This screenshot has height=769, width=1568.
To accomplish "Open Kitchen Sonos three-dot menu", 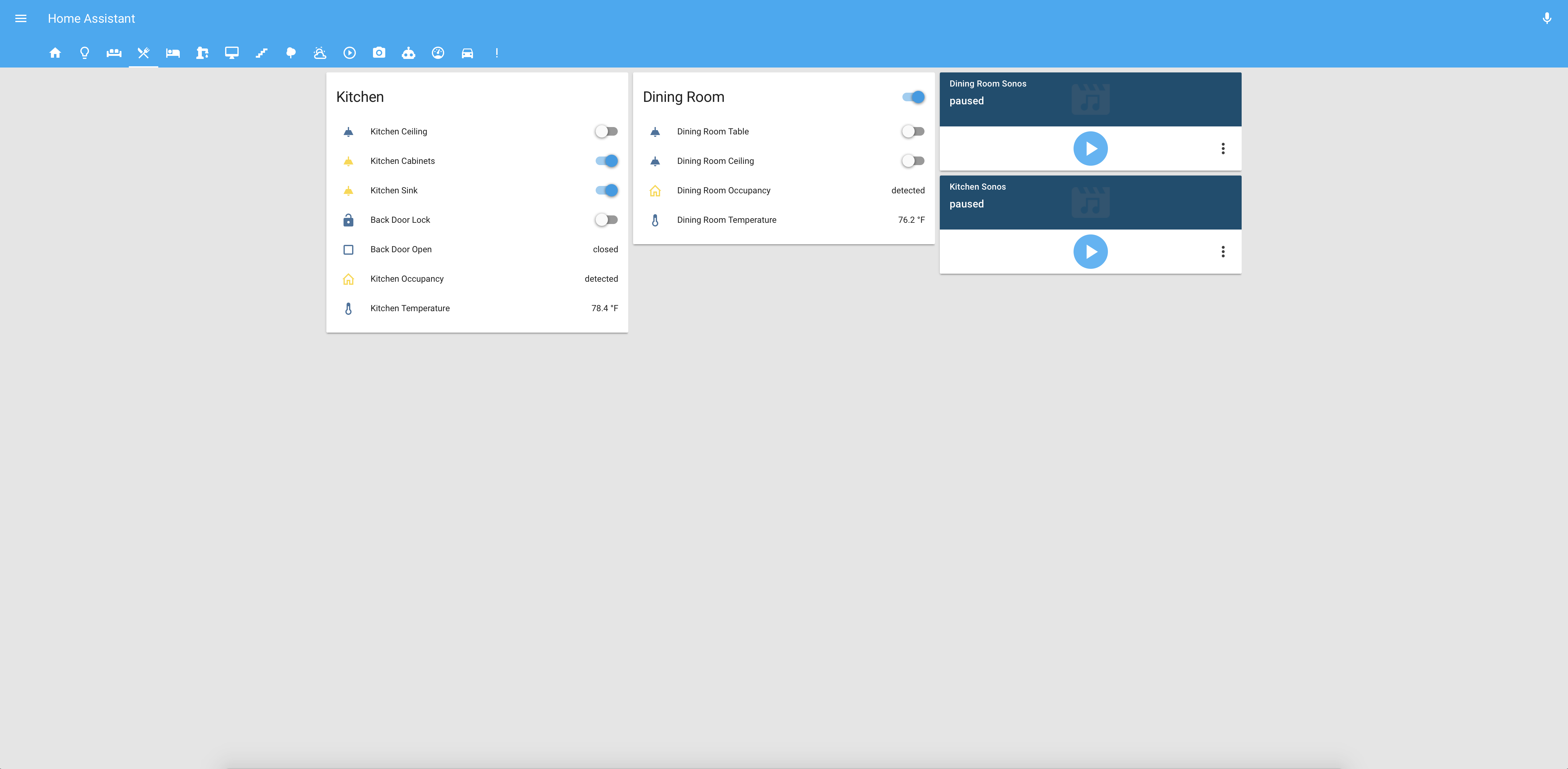I will point(1223,251).
